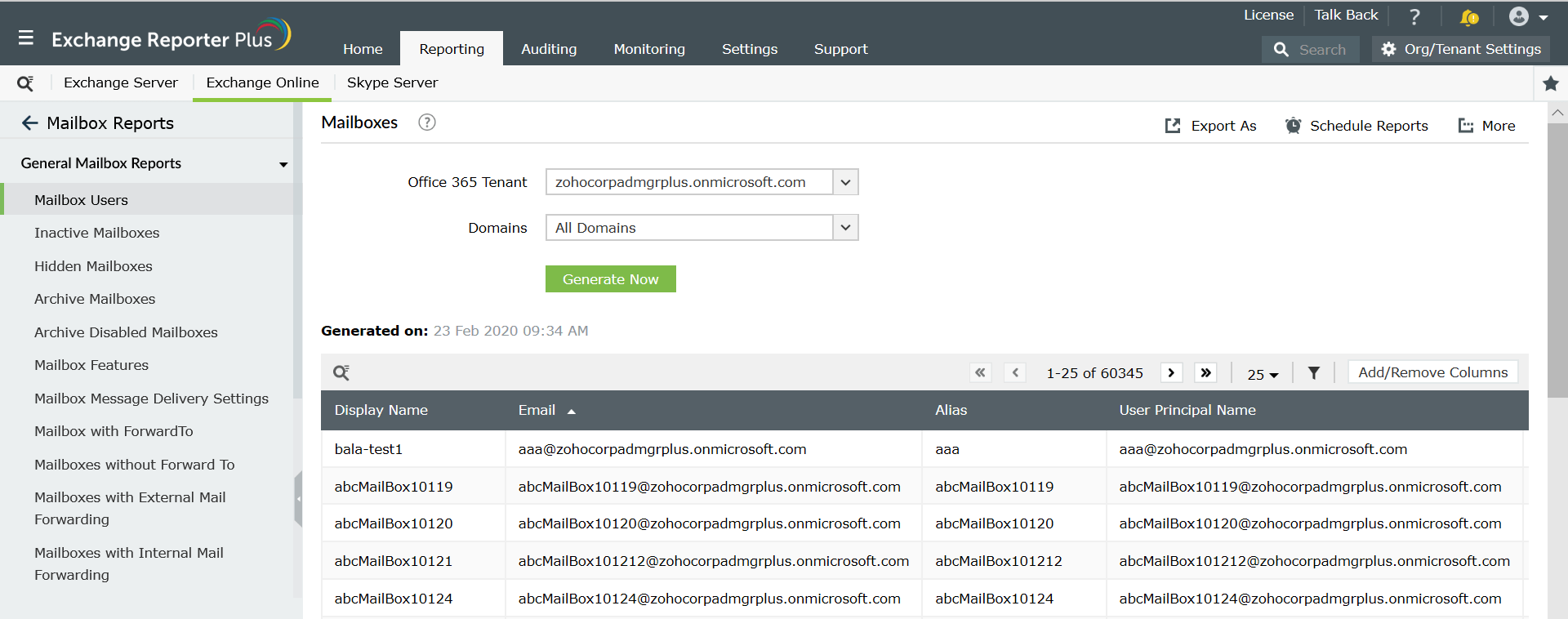Click the Org/Tenant Settings gear button
Screen dimensions: 1568x619
[1460, 49]
